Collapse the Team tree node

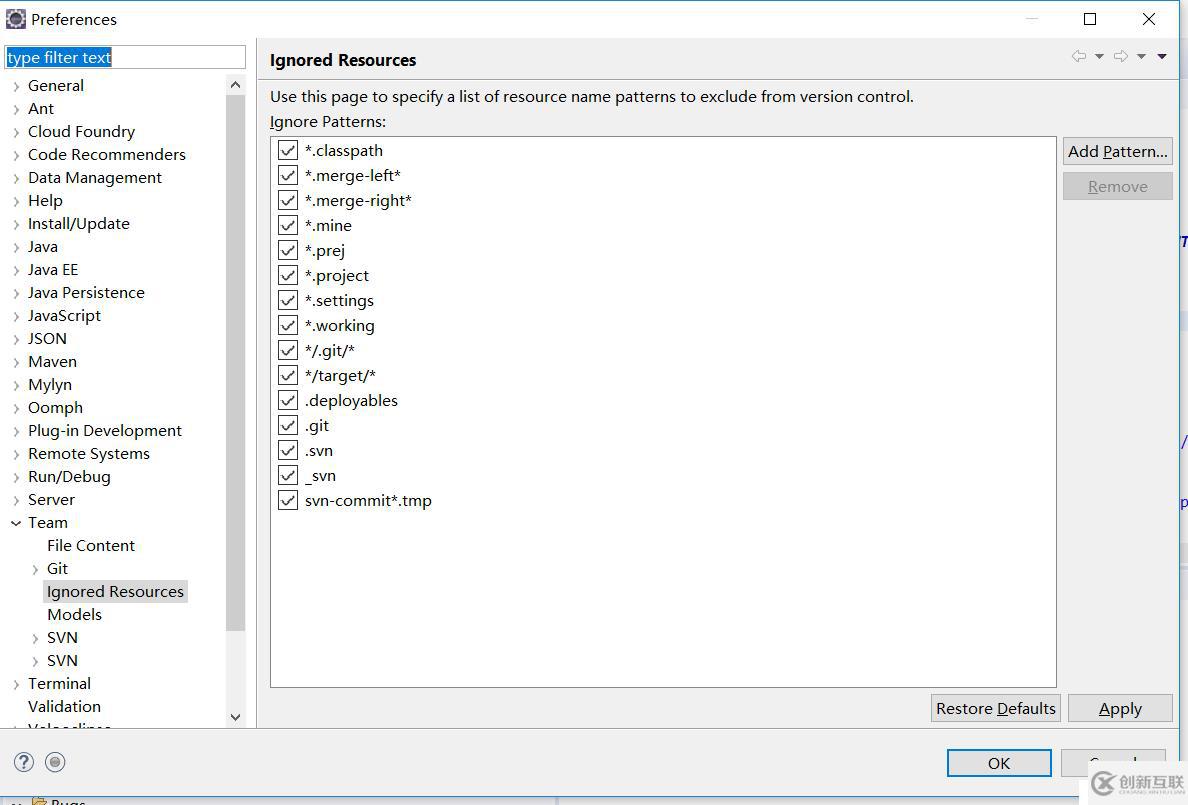[x=16, y=523]
